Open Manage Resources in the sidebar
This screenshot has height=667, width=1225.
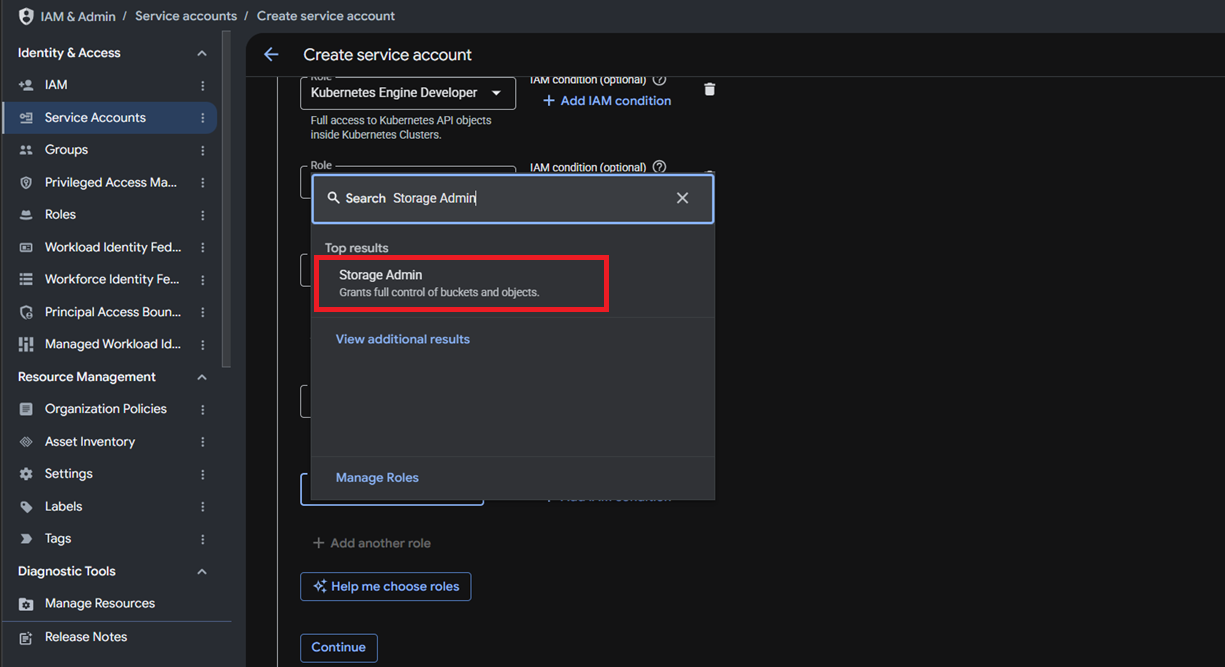point(99,604)
